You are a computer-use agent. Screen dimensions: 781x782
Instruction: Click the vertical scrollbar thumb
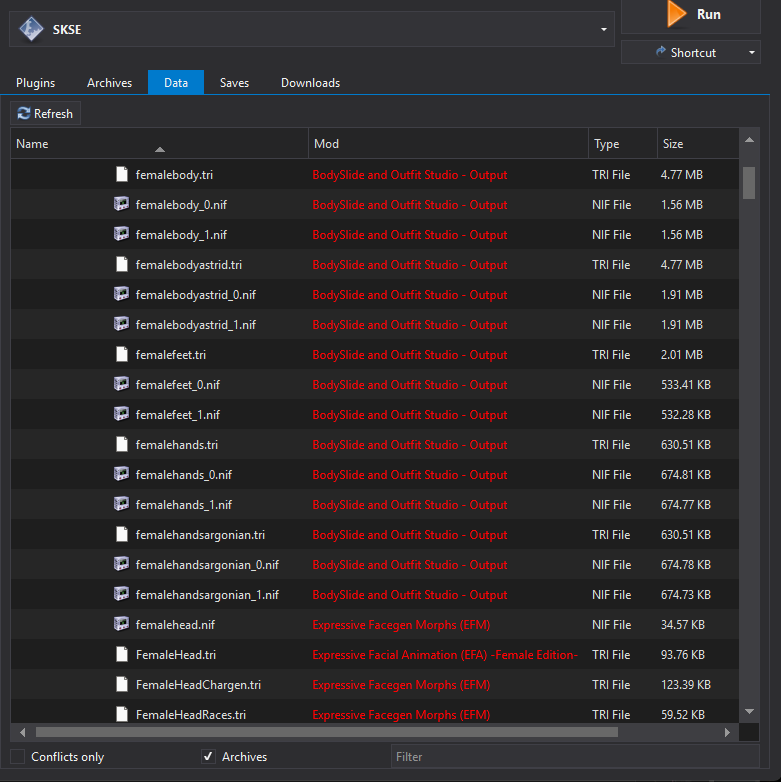pos(749,183)
